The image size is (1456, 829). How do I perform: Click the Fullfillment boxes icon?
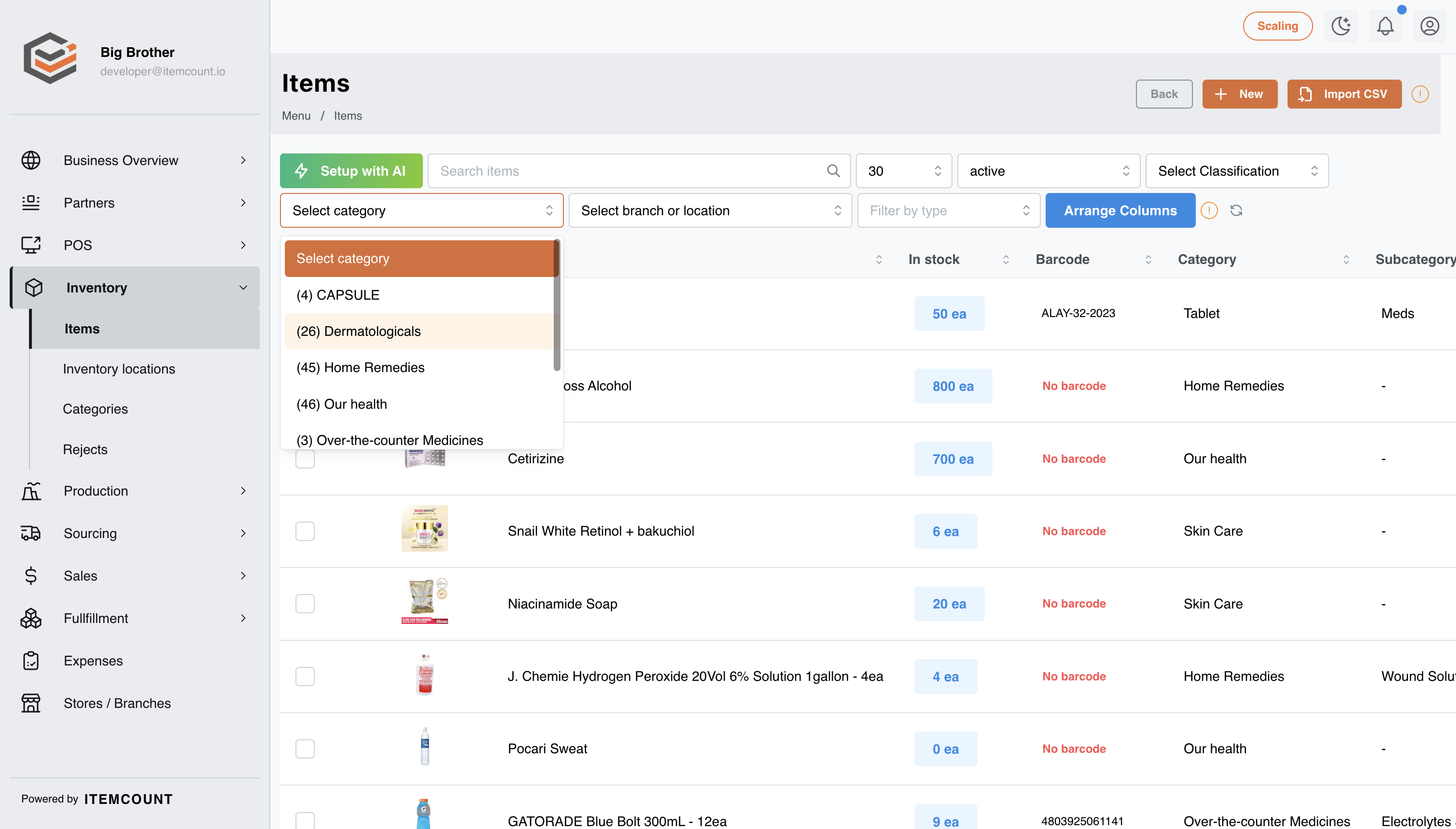point(31,618)
